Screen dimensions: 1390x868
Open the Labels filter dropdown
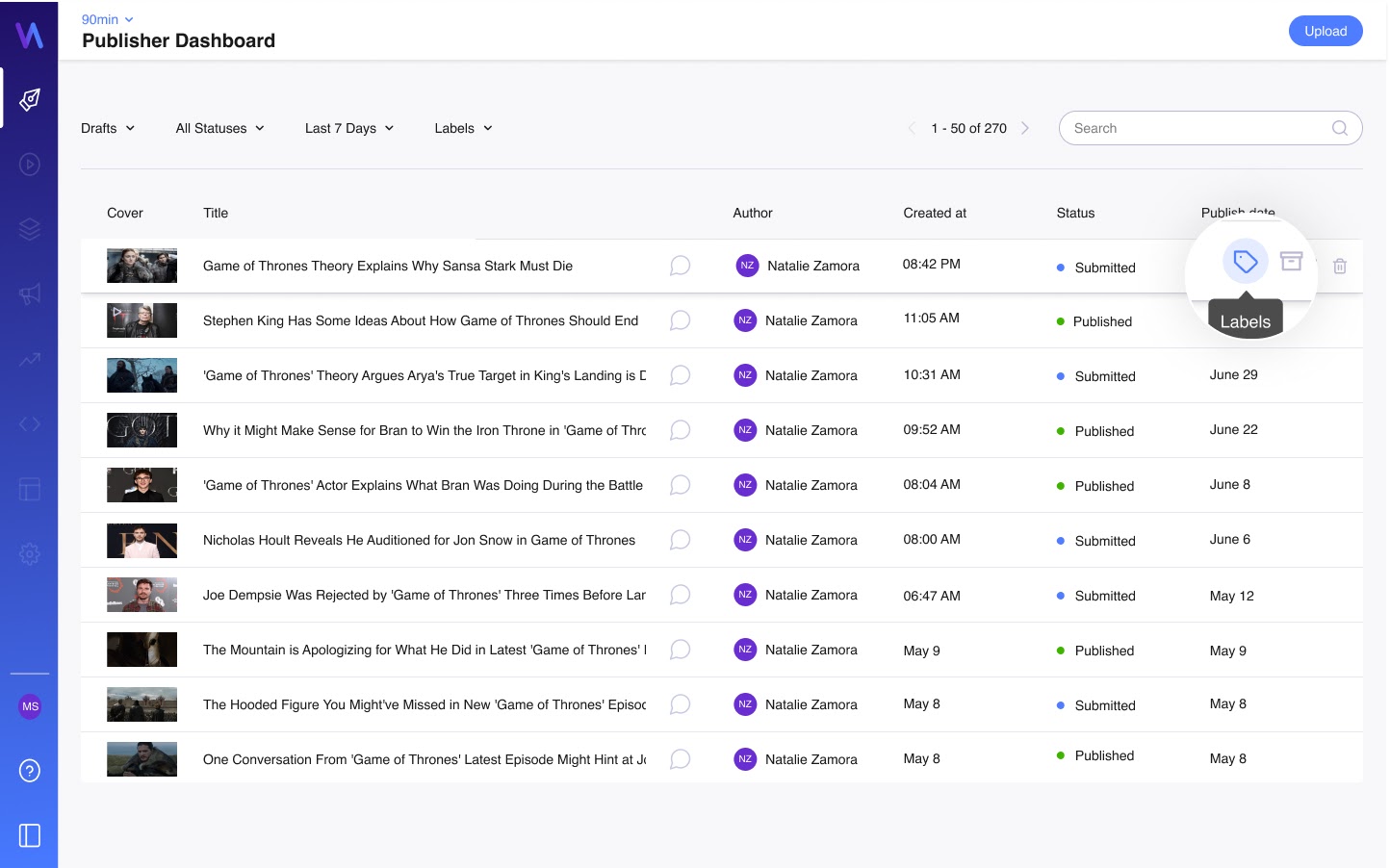463,128
